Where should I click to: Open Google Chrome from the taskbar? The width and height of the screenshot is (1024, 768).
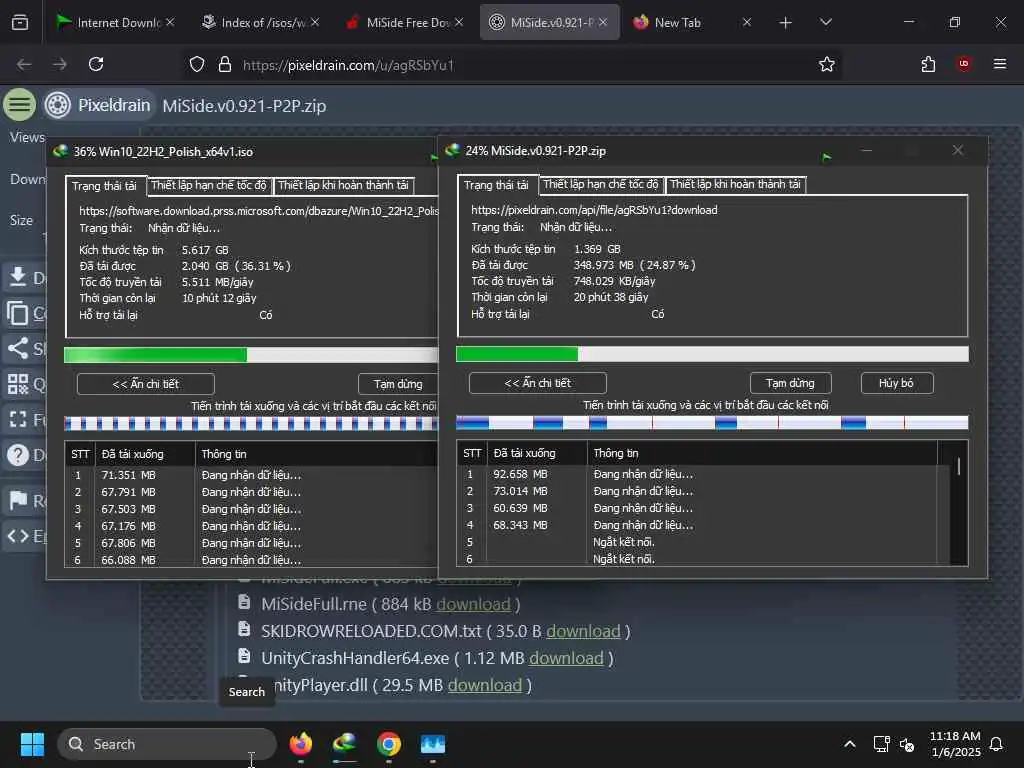tap(389, 744)
